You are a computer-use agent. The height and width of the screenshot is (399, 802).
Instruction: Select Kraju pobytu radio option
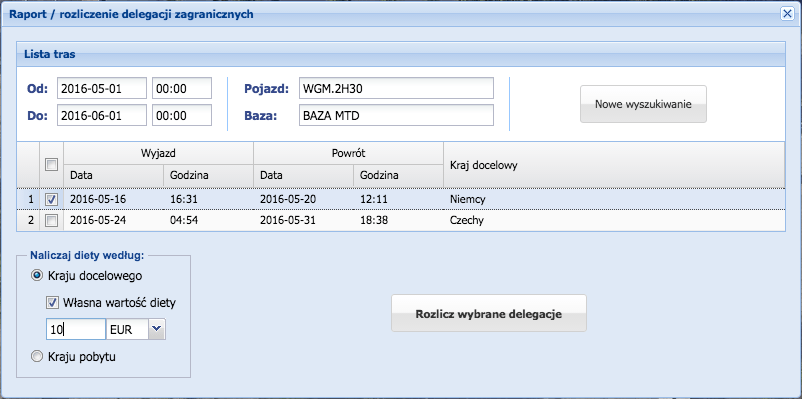point(37,357)
